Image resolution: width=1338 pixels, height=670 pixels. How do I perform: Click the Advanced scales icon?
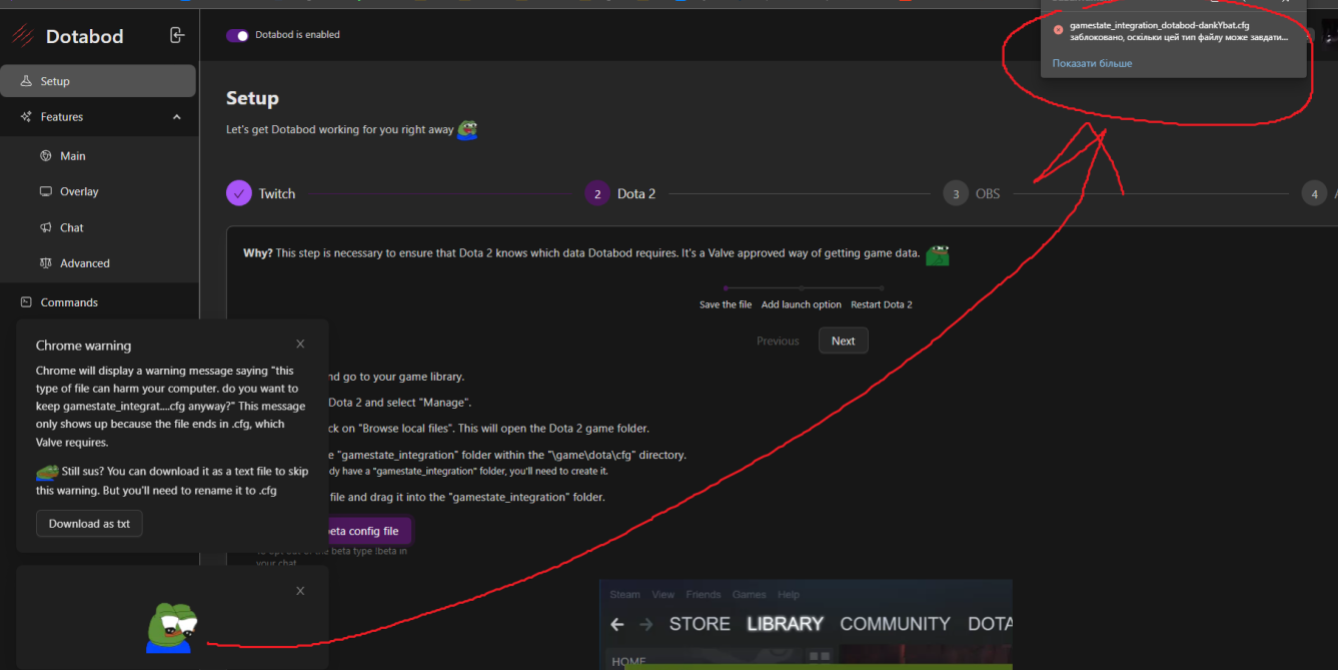click(x=45, y=262)
